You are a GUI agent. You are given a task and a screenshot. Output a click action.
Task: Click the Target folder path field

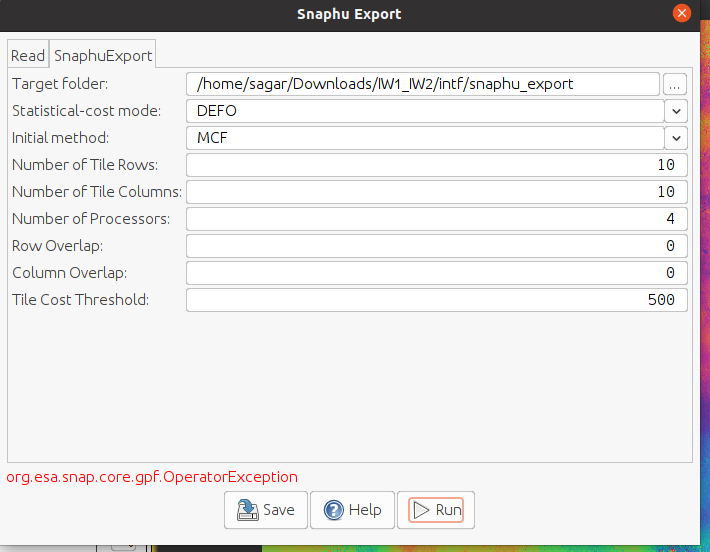point(422,84)
